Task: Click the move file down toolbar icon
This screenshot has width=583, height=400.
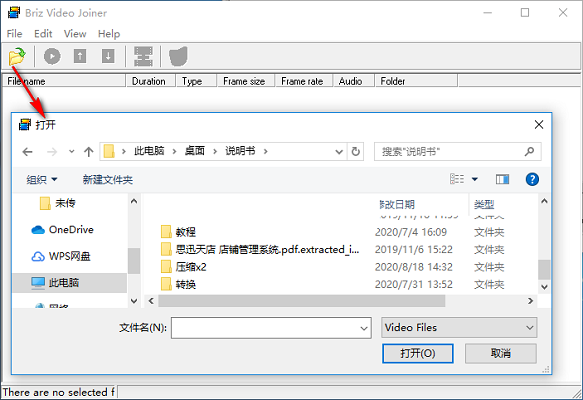Action: coord(108,57)
